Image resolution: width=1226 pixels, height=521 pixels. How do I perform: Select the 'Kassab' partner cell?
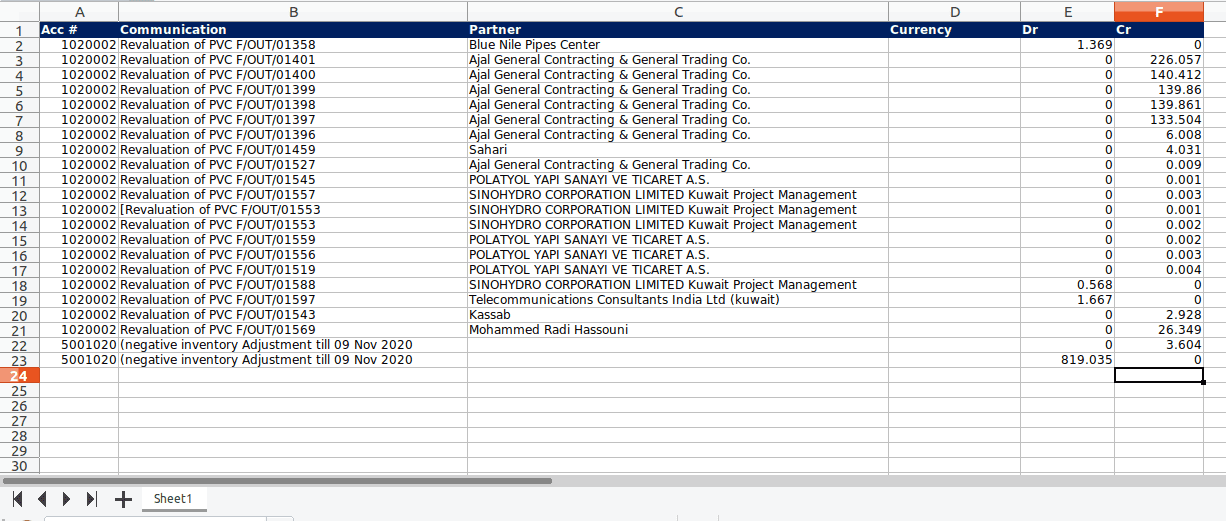pos(678,315)
